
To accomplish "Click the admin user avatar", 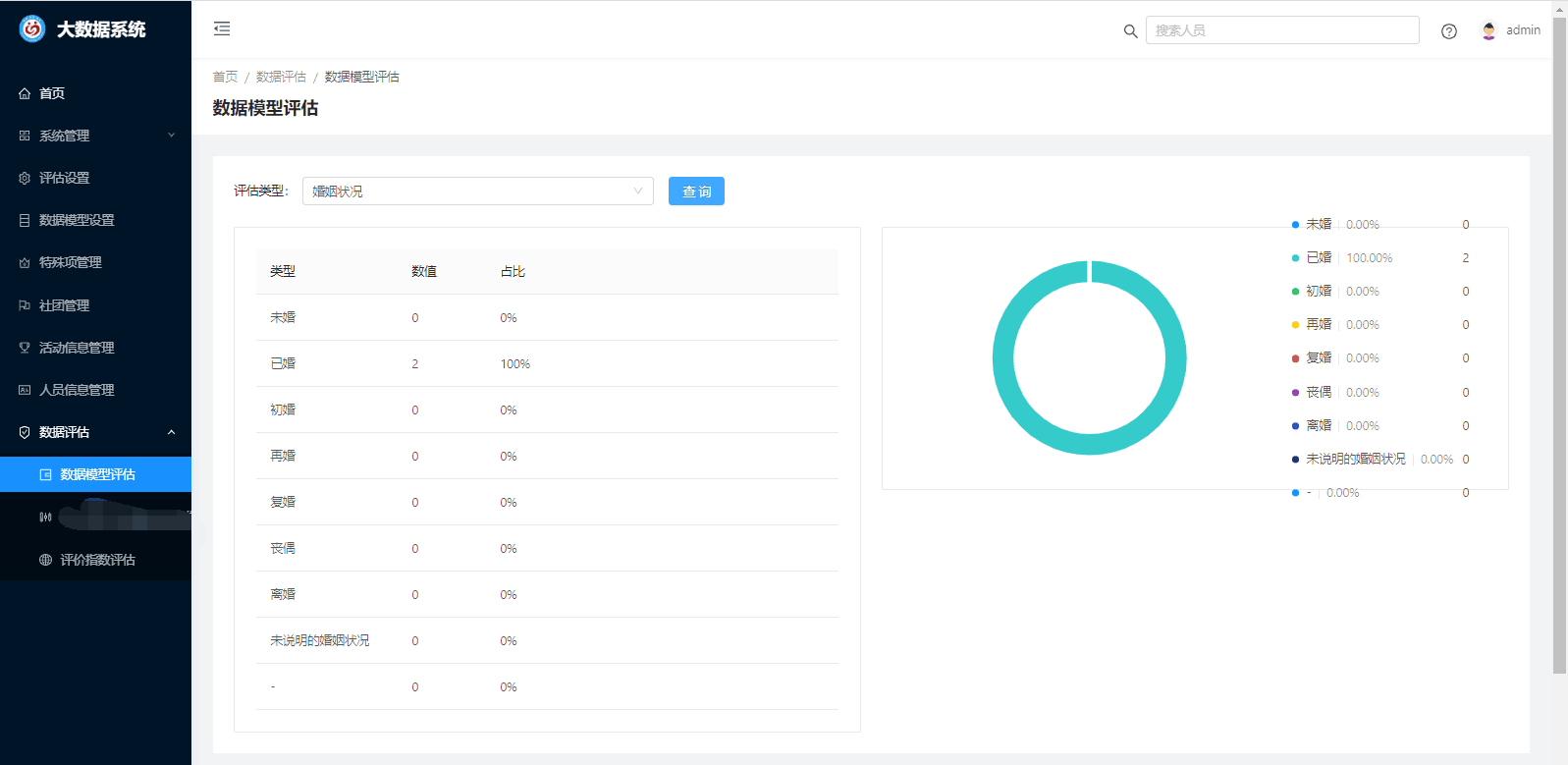I will point(1488,30).
